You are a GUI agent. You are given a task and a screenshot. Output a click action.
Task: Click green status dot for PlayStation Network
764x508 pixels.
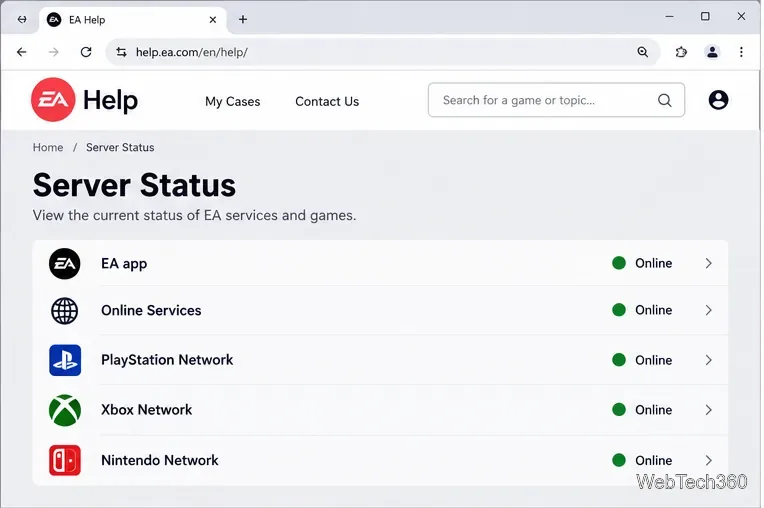[x=619, y=360]
